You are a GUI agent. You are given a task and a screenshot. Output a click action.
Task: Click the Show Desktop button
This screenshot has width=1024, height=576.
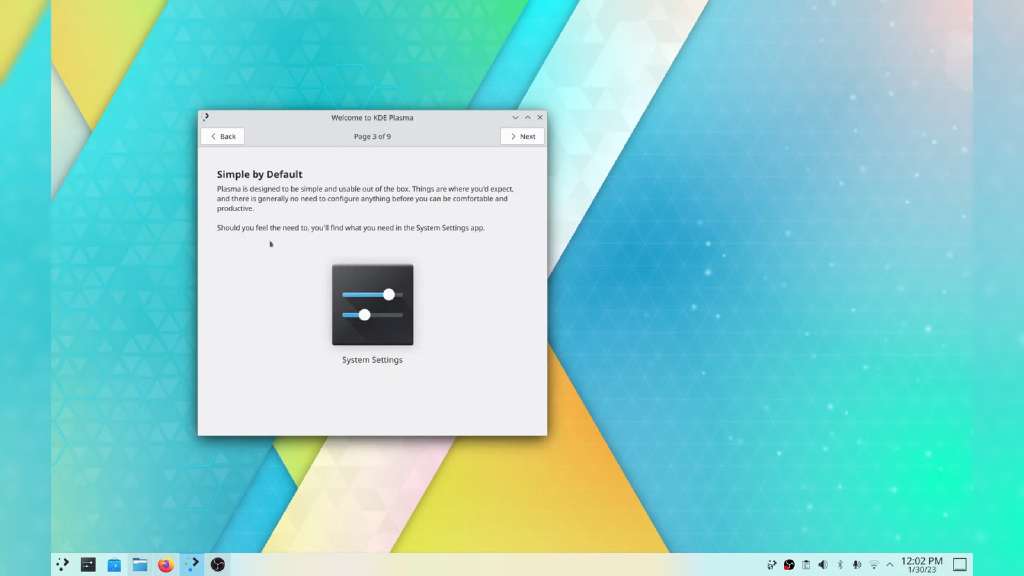(x=959, y=564)
